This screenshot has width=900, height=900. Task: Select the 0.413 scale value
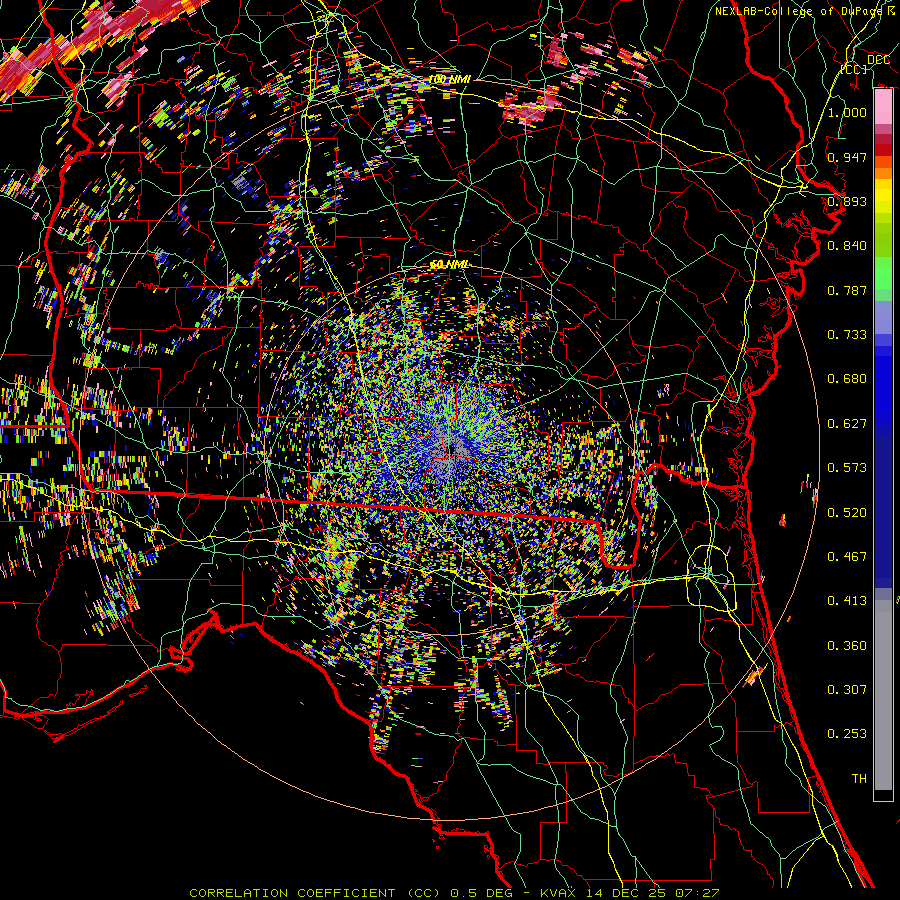click(x=847, y=601)
